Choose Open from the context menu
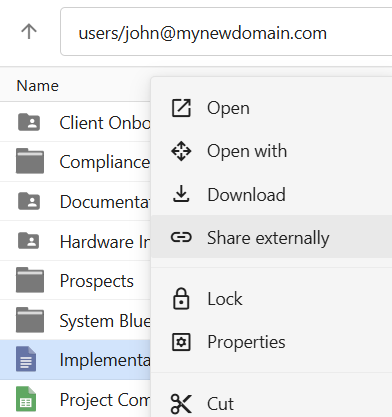Image resolution: width=392 pixels, height=417 pixels. point(271,108)
